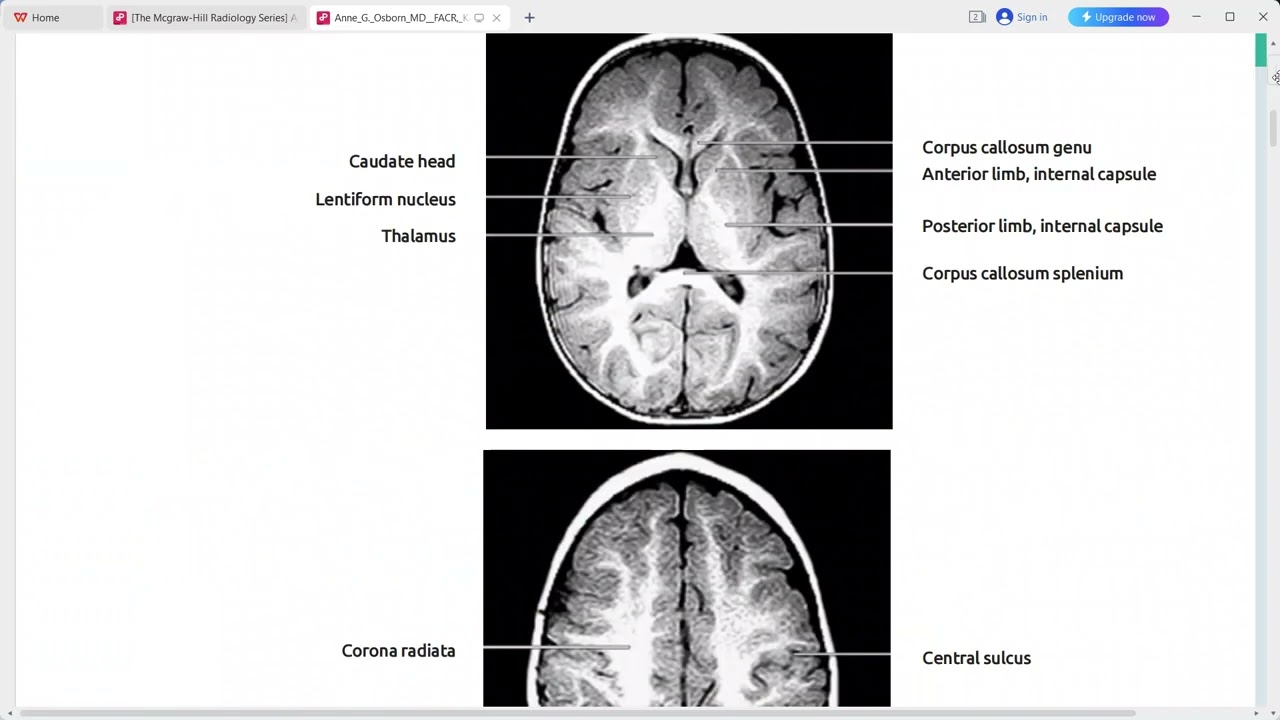The height and width of the screenshot is (720, 1280).
Task: Switch to the Mcgraw-Hill Radiology Series tab
Action: point(205,17)
